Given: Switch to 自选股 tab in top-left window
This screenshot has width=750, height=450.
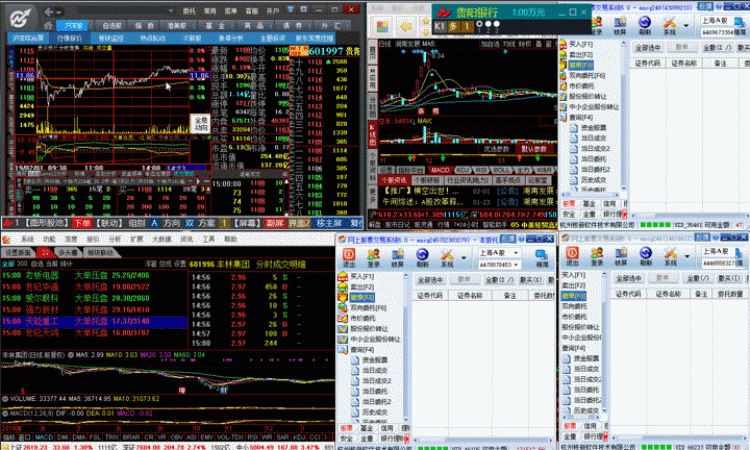Looking at the screenshot, I should pyautogui.click(x=111, y=26).
